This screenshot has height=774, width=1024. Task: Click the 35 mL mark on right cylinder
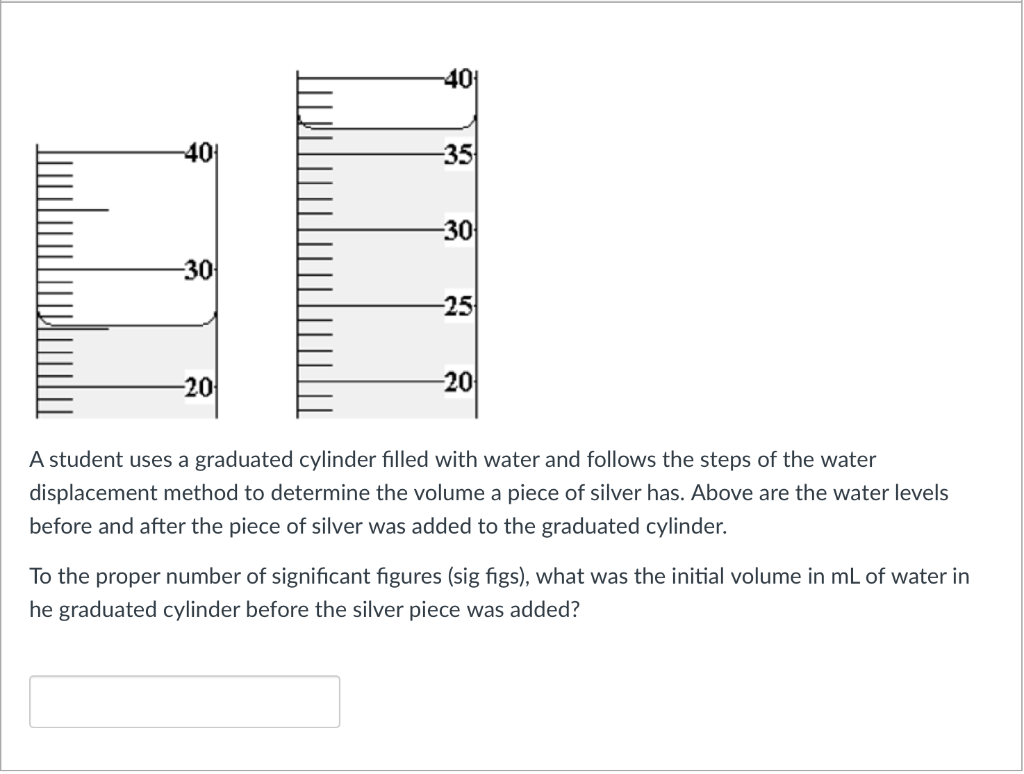[459, 155]
